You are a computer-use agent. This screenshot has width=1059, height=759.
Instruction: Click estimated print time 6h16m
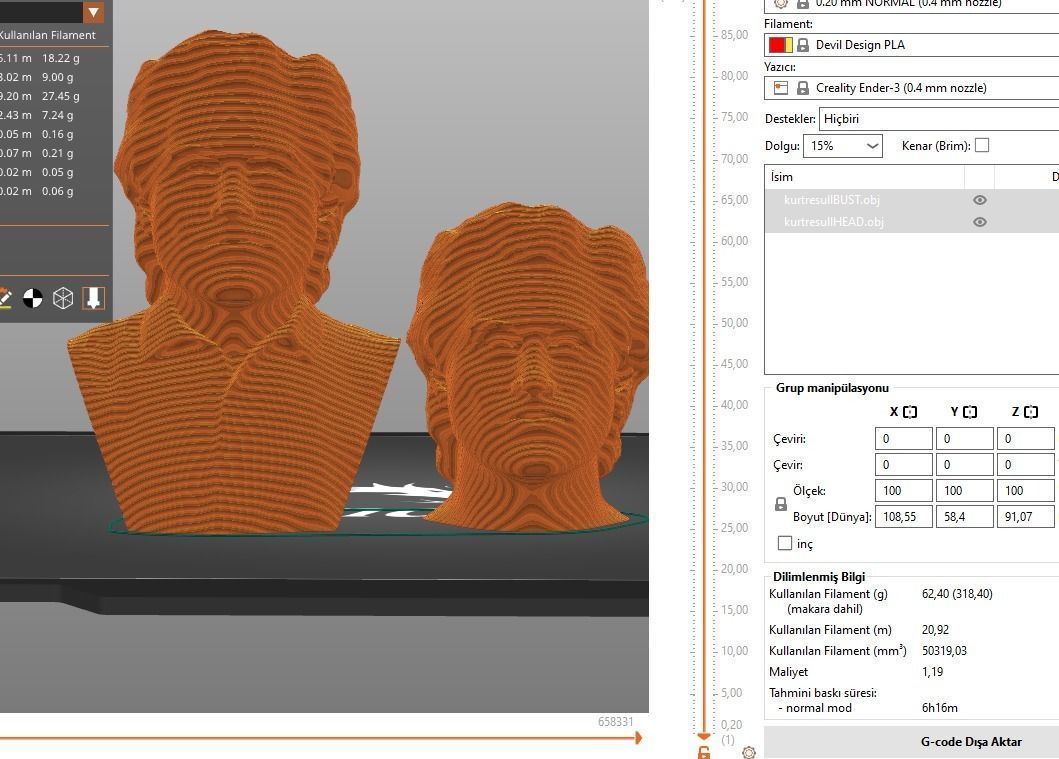pos(939,708)
